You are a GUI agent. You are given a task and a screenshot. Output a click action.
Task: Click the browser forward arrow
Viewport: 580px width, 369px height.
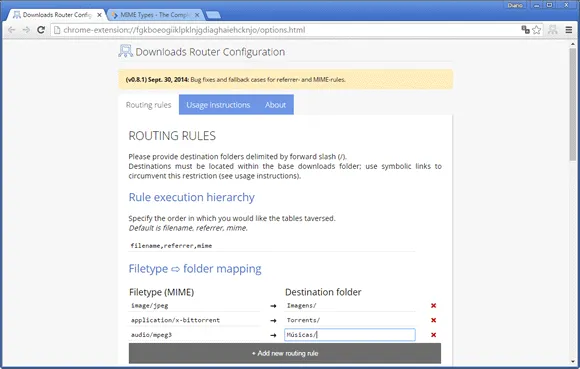(x=26, y=30)
